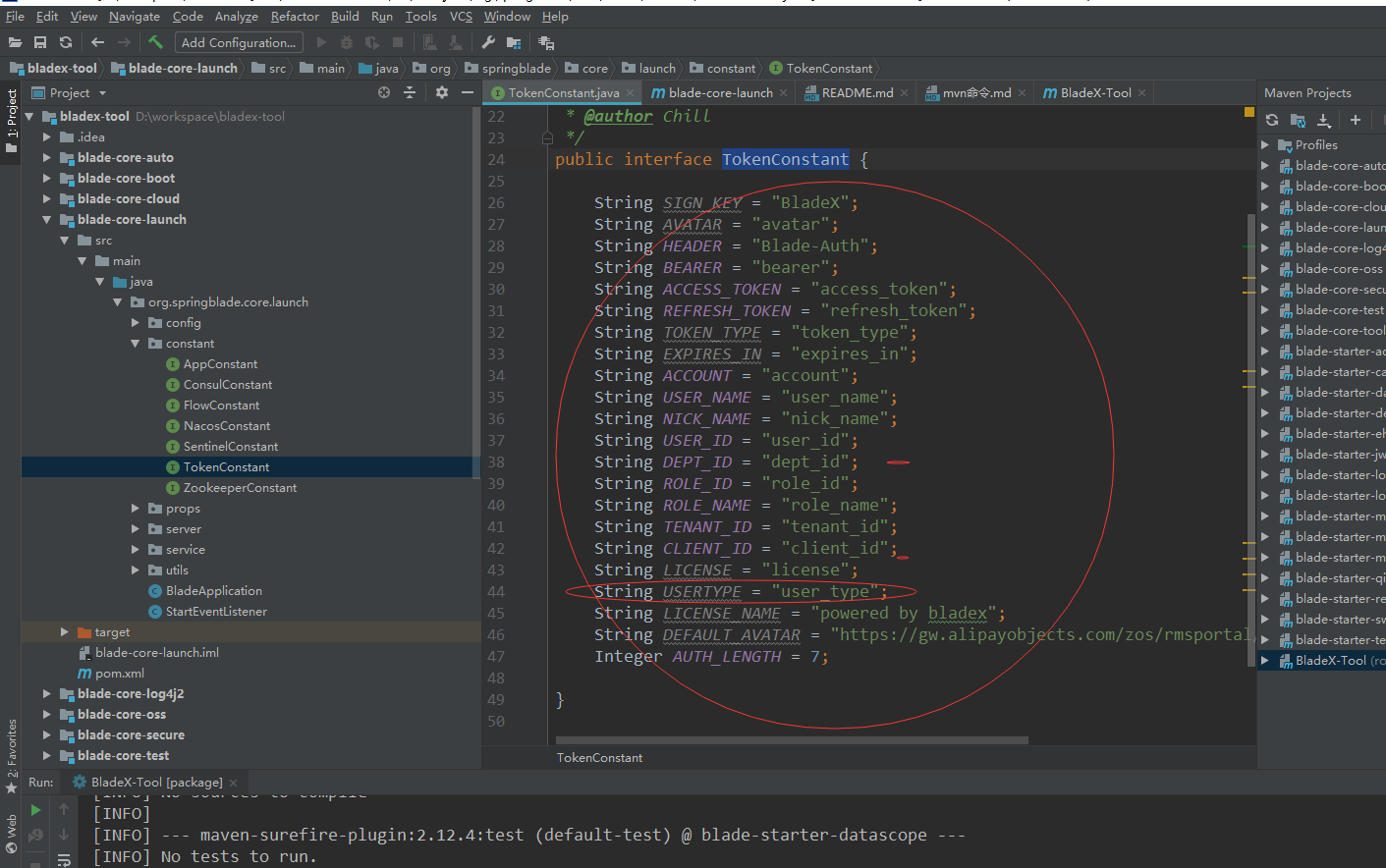Expand the target folder
The width and height of the screenshot is (1386, 868).
(x=64, y=631)
